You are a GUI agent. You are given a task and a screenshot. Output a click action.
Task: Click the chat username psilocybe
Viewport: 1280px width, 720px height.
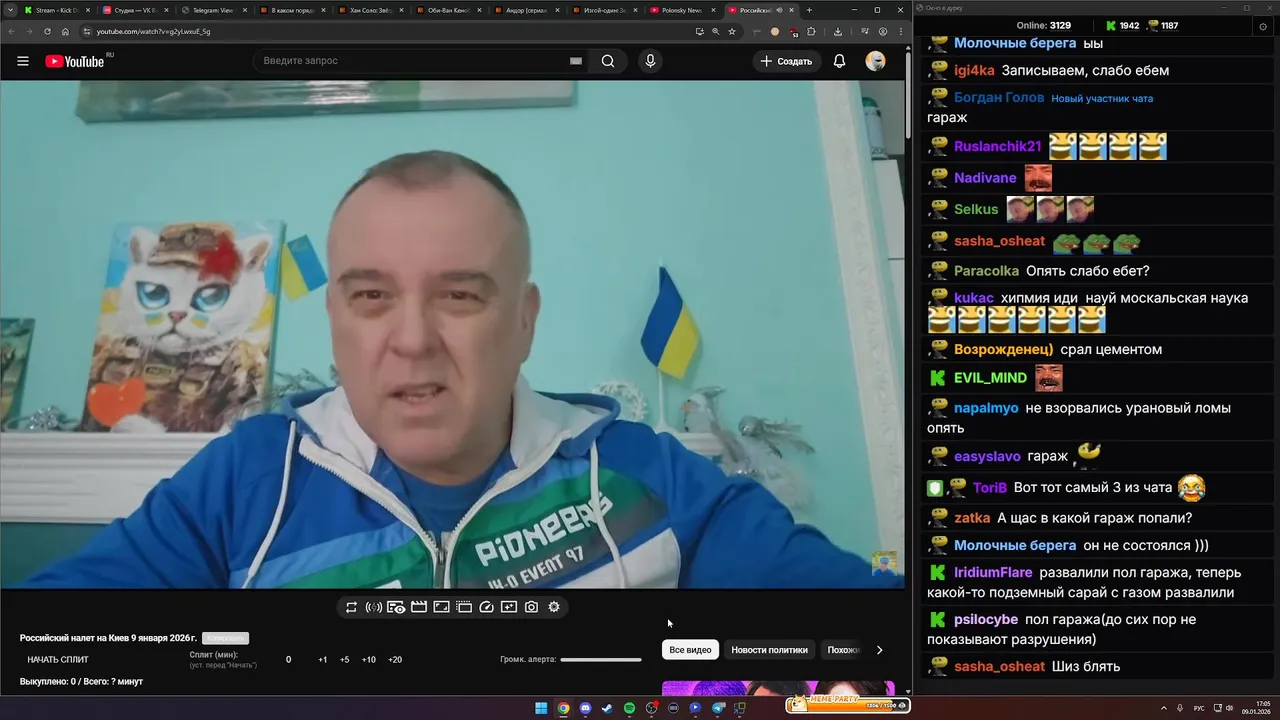pos(986,620)
